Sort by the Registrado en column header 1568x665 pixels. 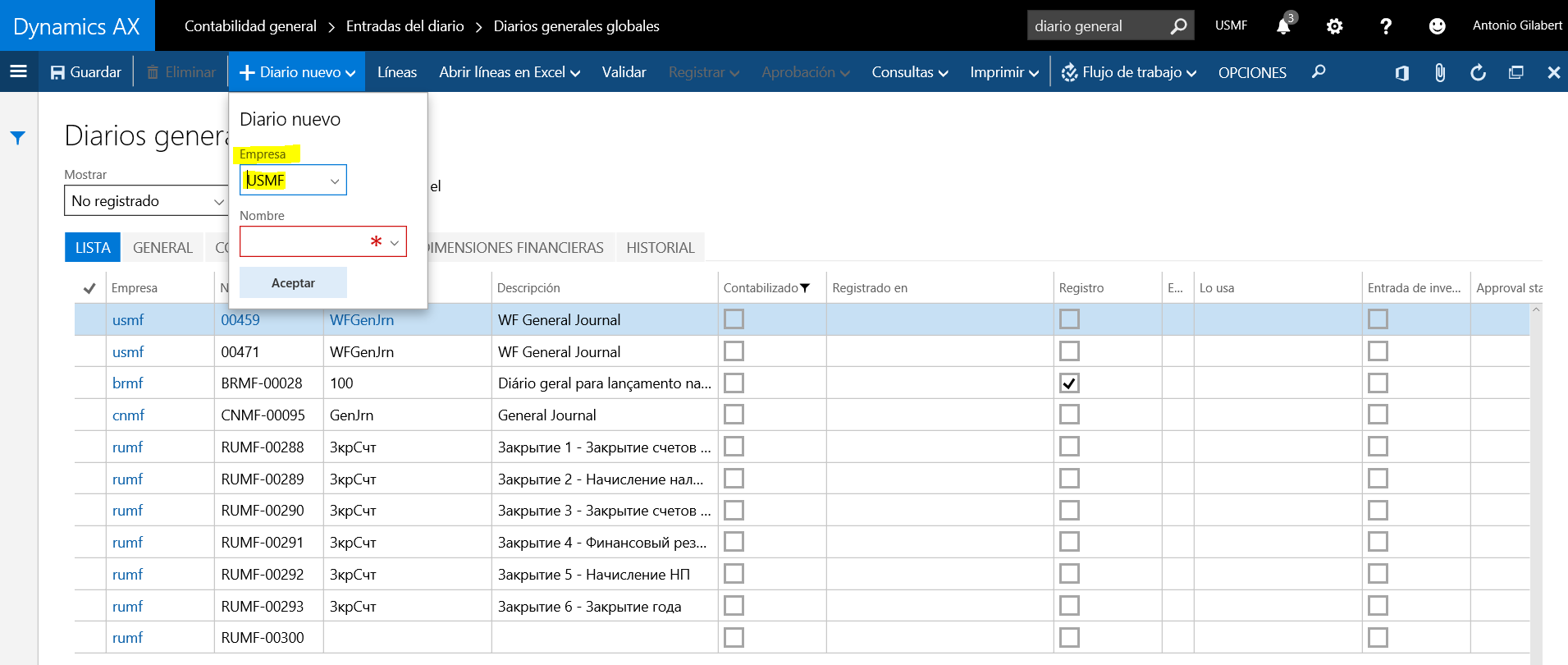(870, 288)
